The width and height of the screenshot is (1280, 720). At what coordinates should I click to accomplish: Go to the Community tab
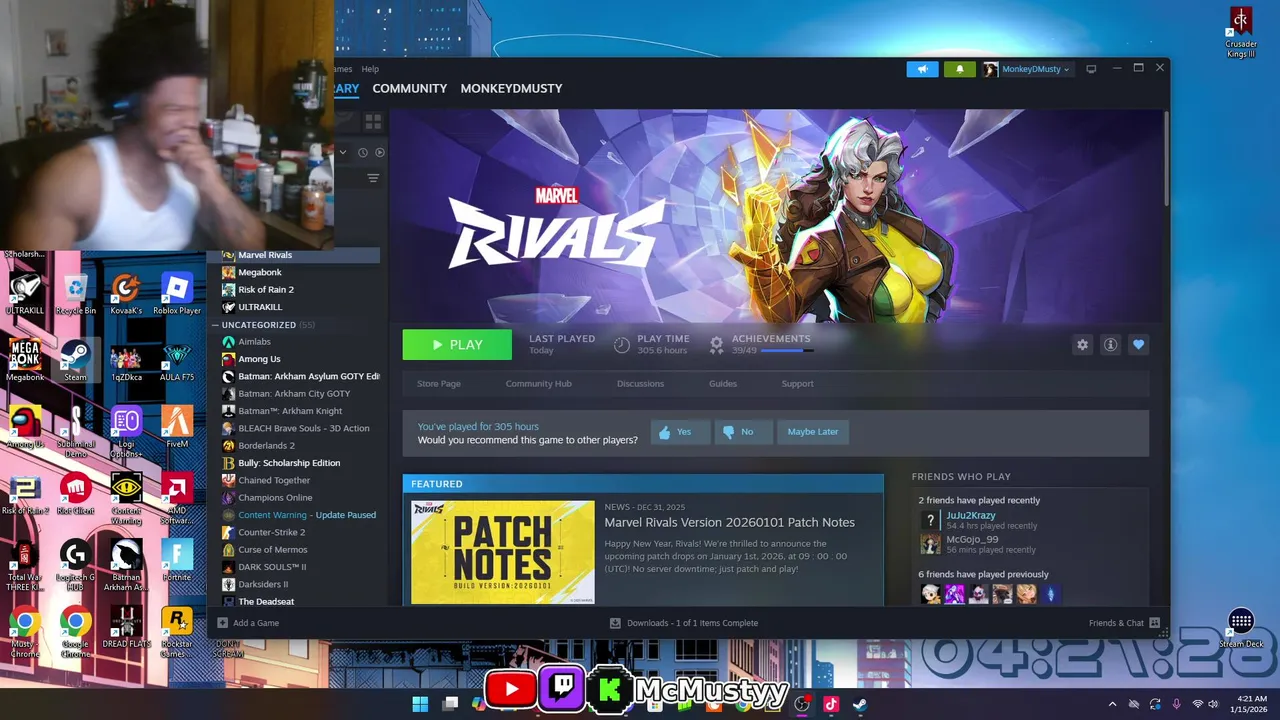point(409,88)
